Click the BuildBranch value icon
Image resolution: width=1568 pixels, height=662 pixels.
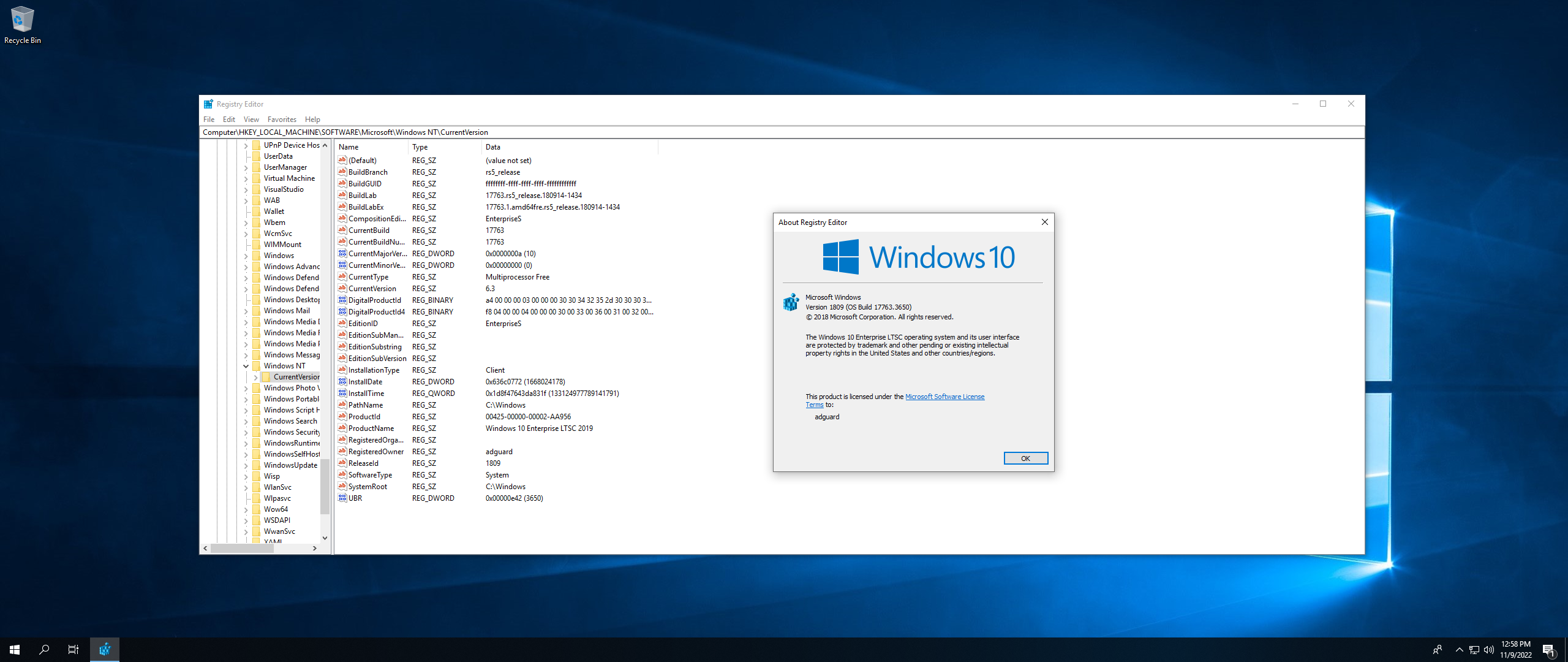[x=342, y=172]
